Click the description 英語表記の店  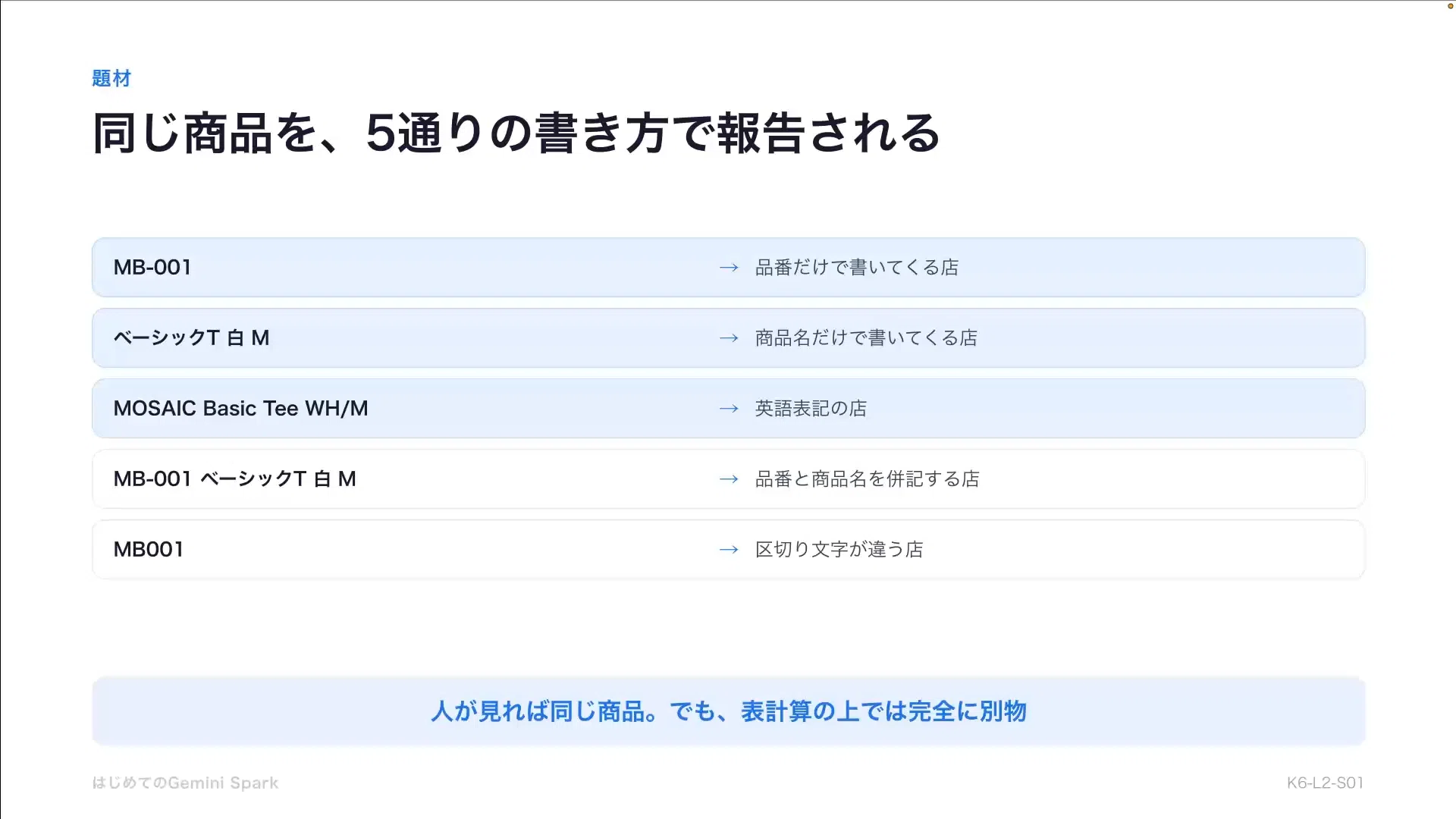[811, 409]
